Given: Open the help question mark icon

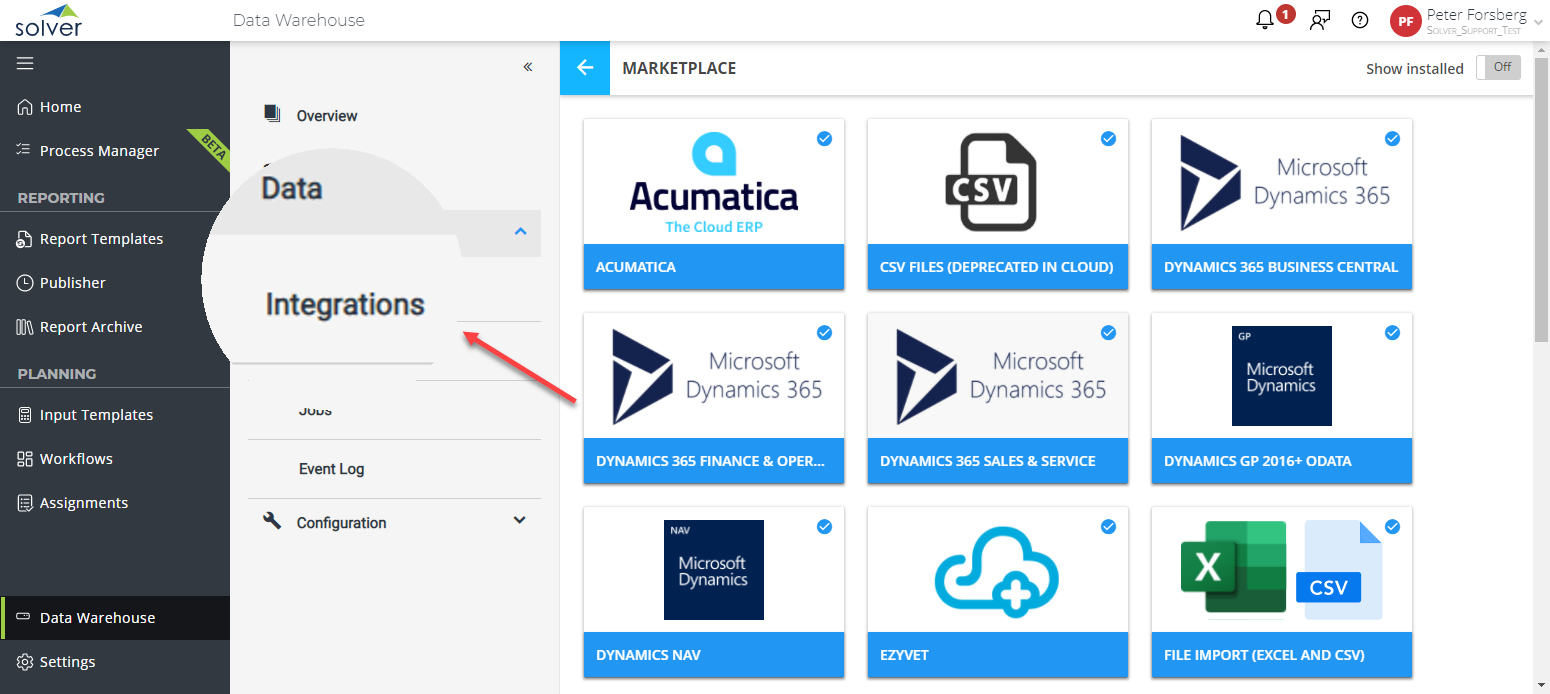Looking at the screenshot, I should coord(1360,20).
